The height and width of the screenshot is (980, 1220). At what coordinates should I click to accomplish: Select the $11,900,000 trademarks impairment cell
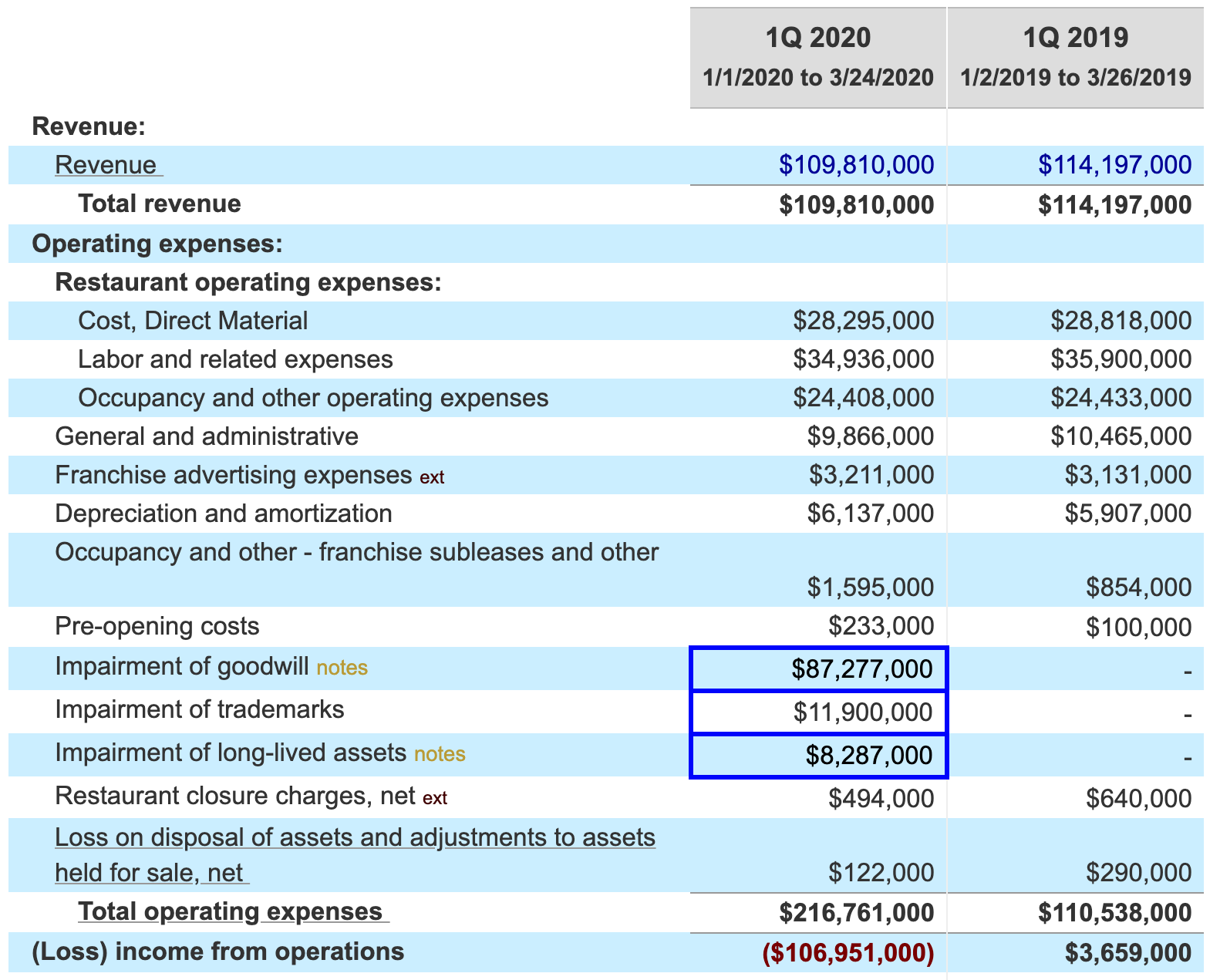pos(819,712)
